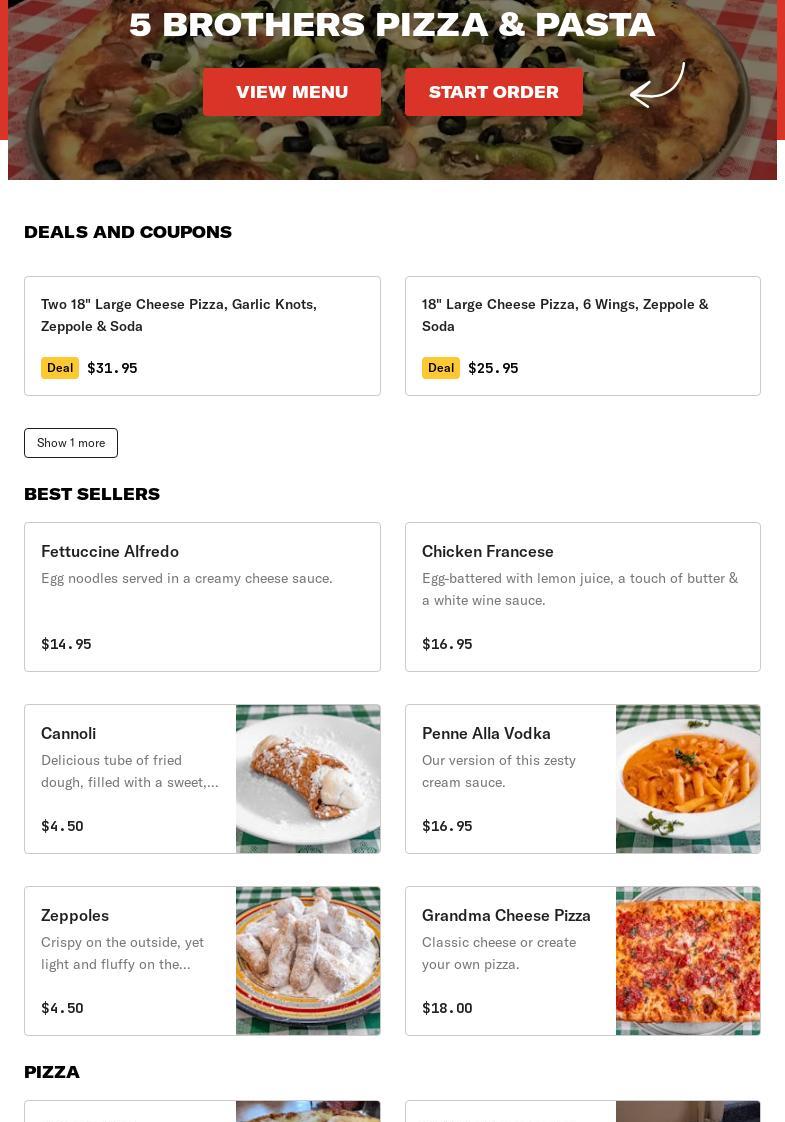Click the 5 Brothers Pizza & Pasta title
The image size is (785, 1122).
[392, 25]
